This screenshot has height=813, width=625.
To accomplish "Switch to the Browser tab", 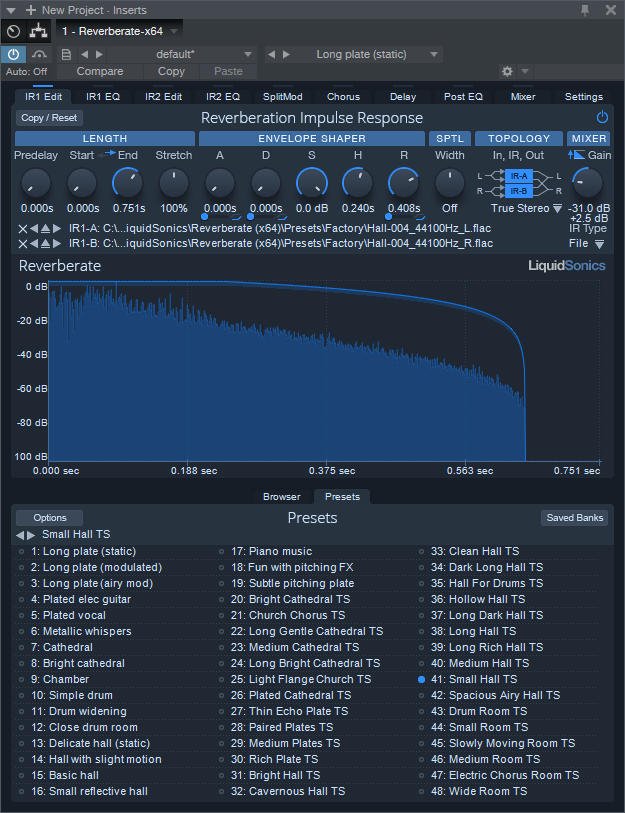I will coord(282,497).
